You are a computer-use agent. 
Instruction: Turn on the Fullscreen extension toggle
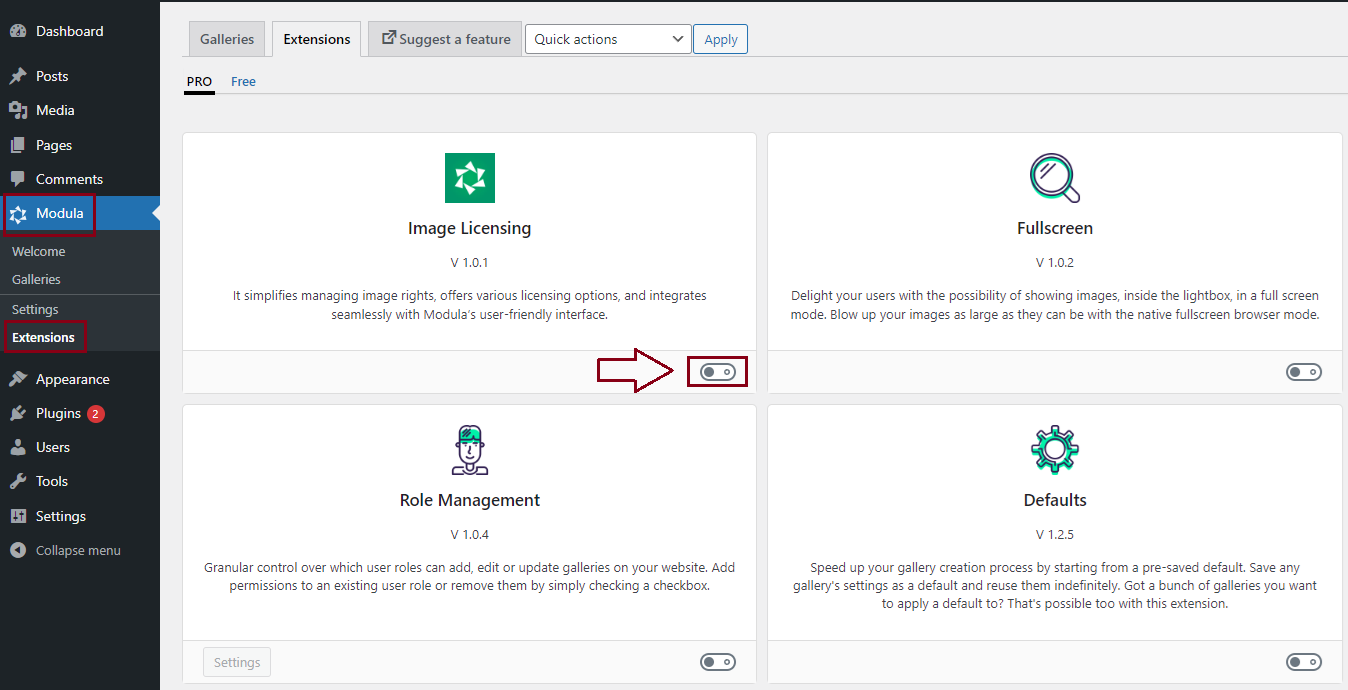(x=1303, y=372)
